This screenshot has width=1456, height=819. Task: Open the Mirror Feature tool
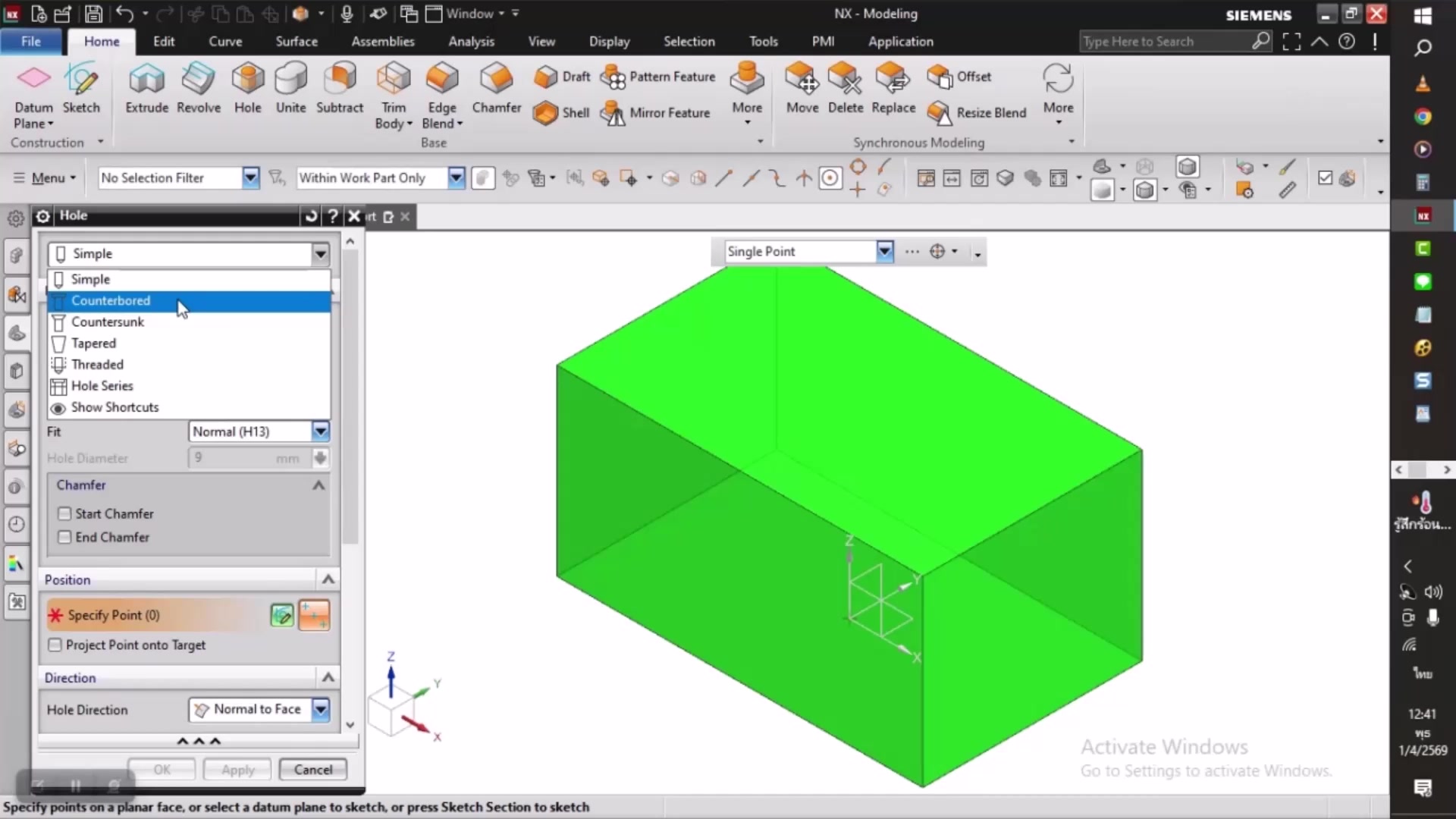pyautogui.click(x=655, y=113)
